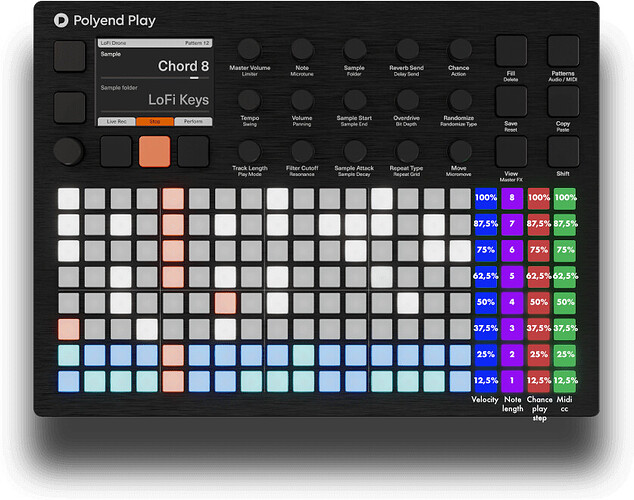Click the Randomize knob

coord(460,100)
